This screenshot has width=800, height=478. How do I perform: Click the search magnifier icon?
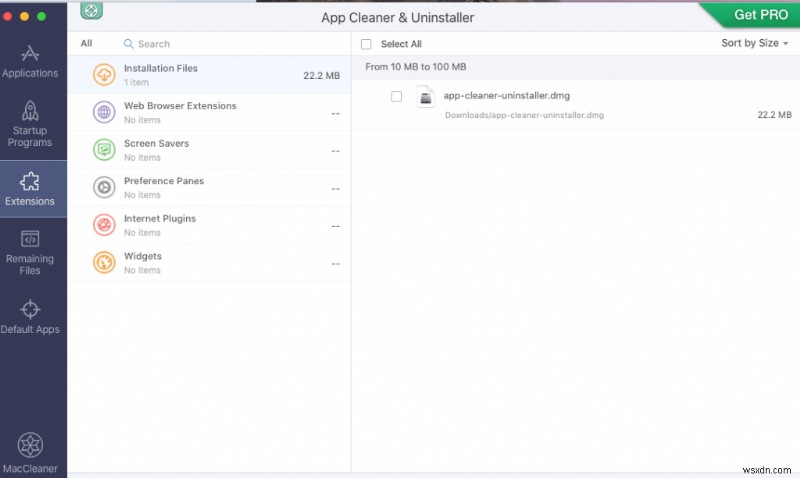click(129, 44)
